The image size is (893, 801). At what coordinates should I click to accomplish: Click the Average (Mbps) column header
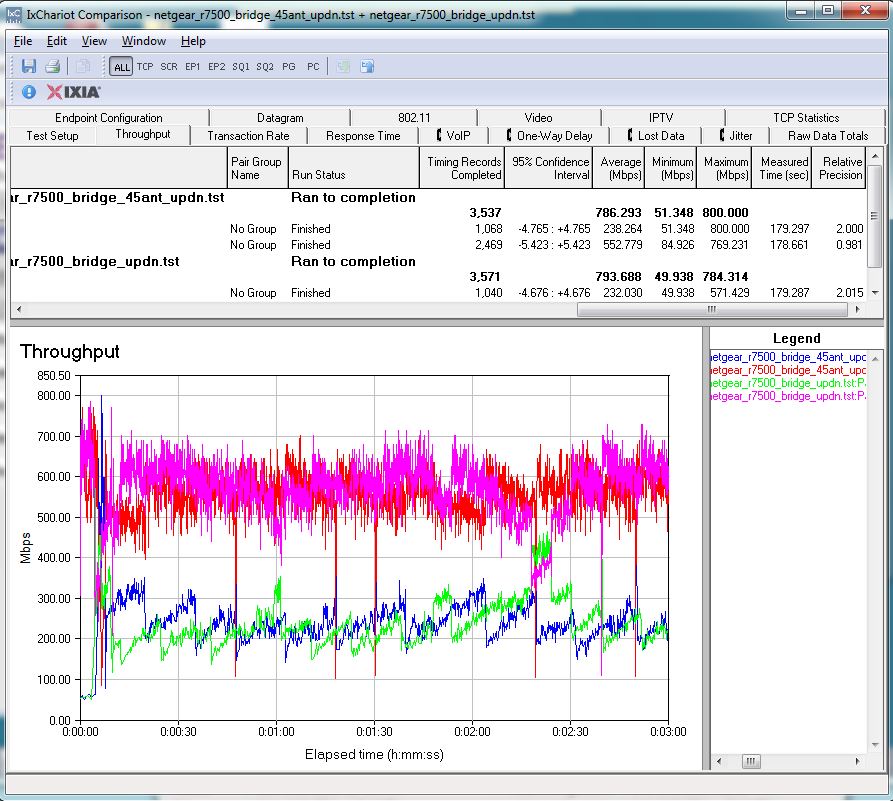[x=618, y=168]
